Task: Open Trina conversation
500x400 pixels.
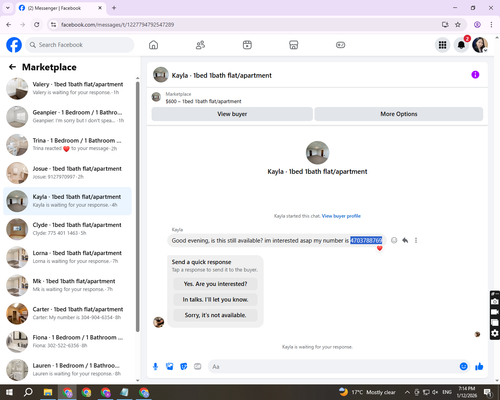Action: click(x=67, y=145)
